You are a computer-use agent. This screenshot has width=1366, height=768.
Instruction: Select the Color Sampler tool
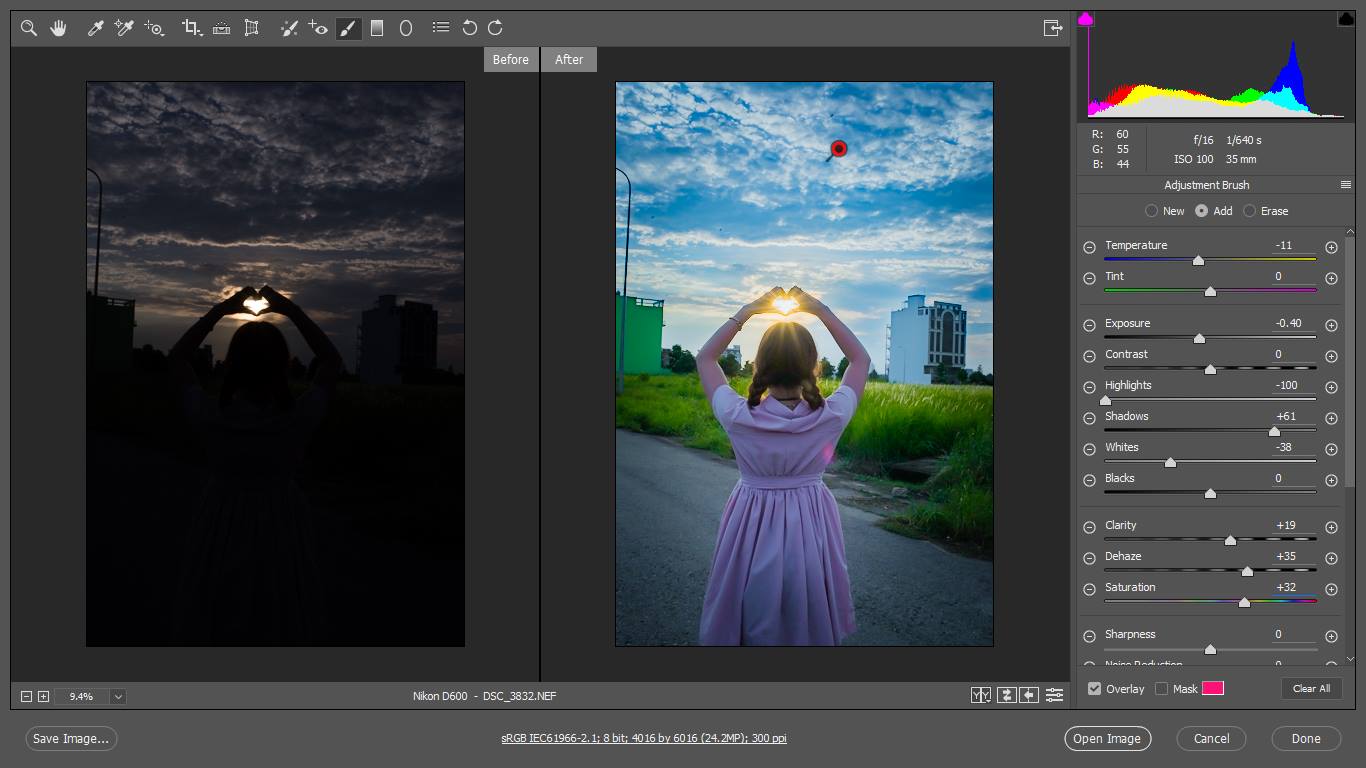click(x=124, y=28)
